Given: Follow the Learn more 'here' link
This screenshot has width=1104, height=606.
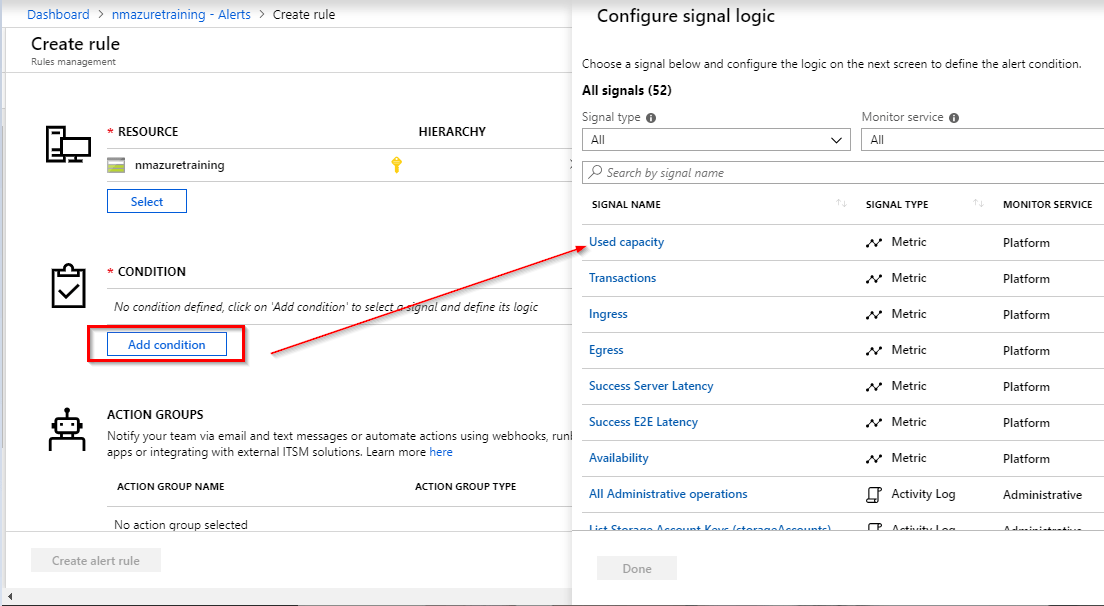Looking at the screenshot, I should (440, 452).
